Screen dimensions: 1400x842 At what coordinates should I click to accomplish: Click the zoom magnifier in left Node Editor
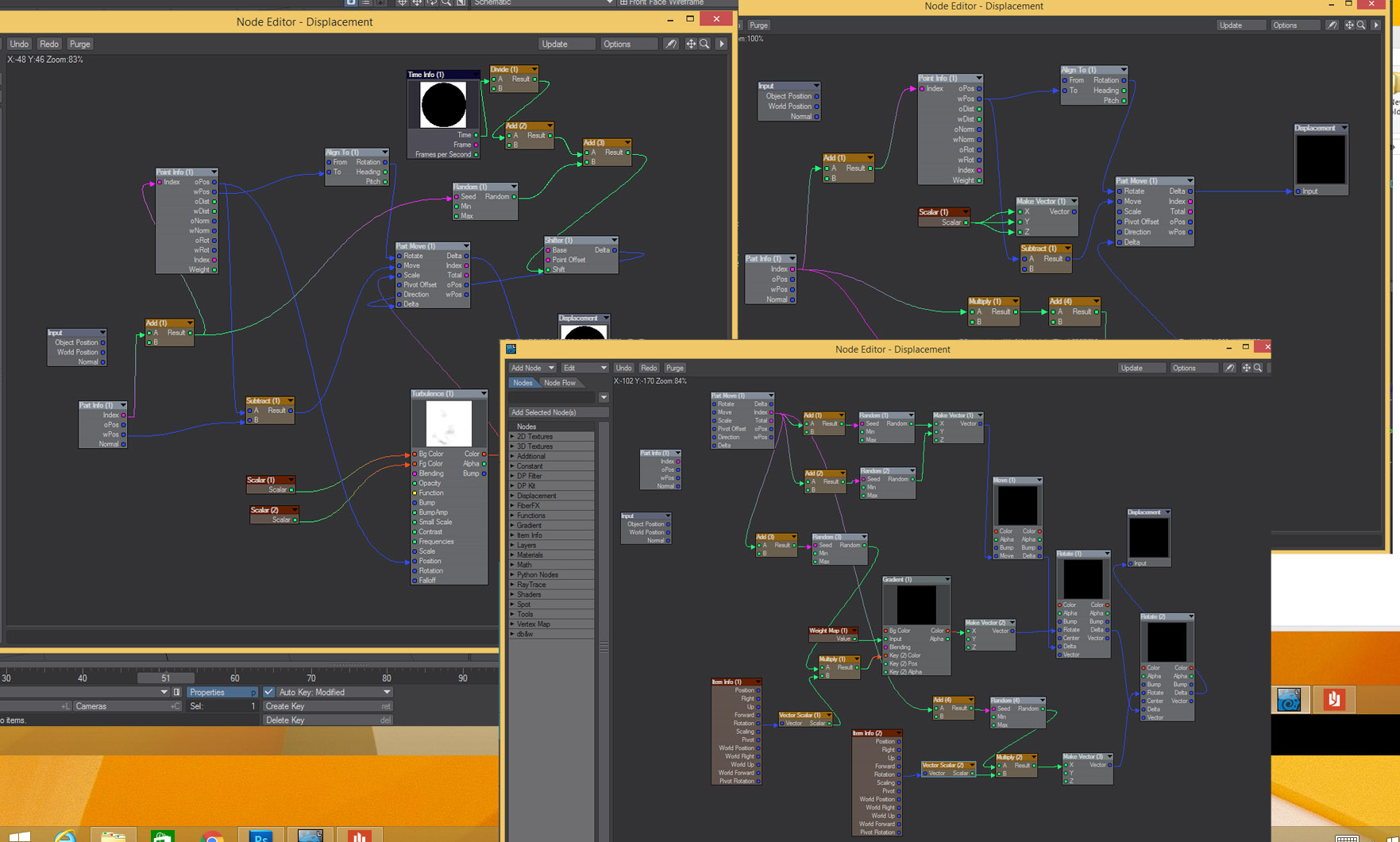(704, 44)
